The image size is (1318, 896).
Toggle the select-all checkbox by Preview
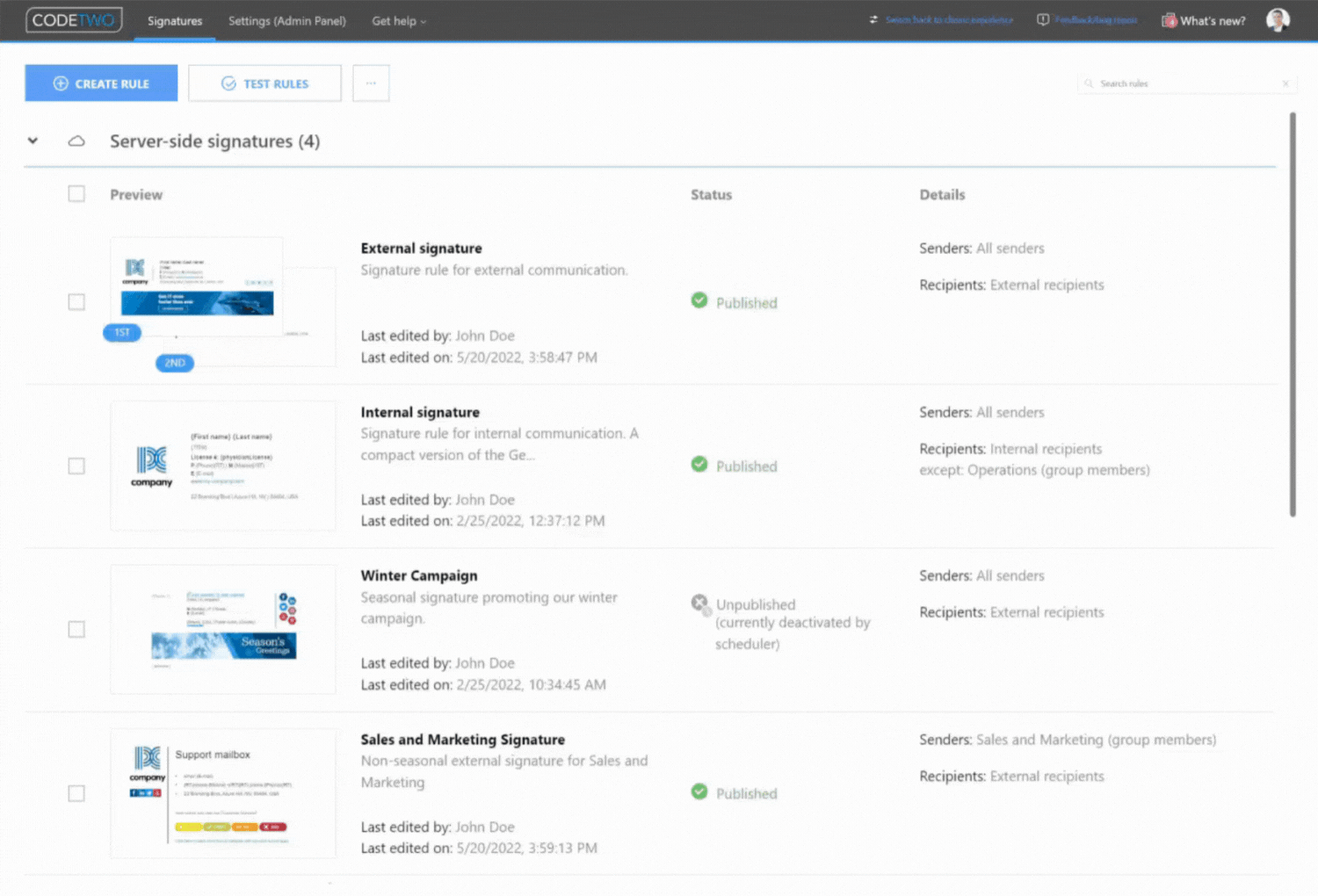tap(76, 194)
